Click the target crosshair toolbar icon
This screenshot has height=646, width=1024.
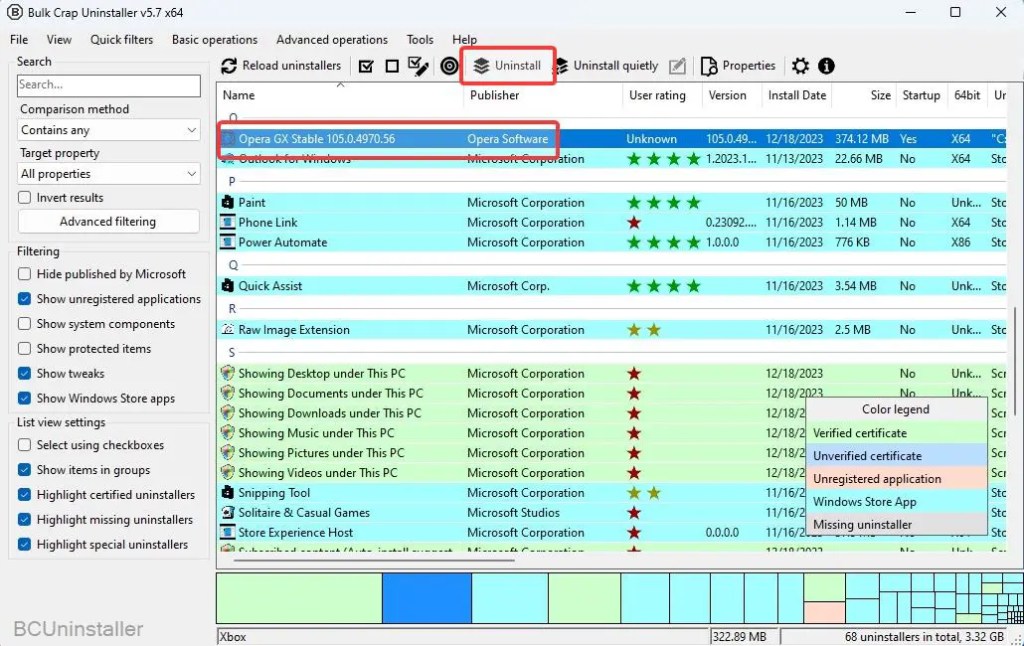click(x=449, y=66)
